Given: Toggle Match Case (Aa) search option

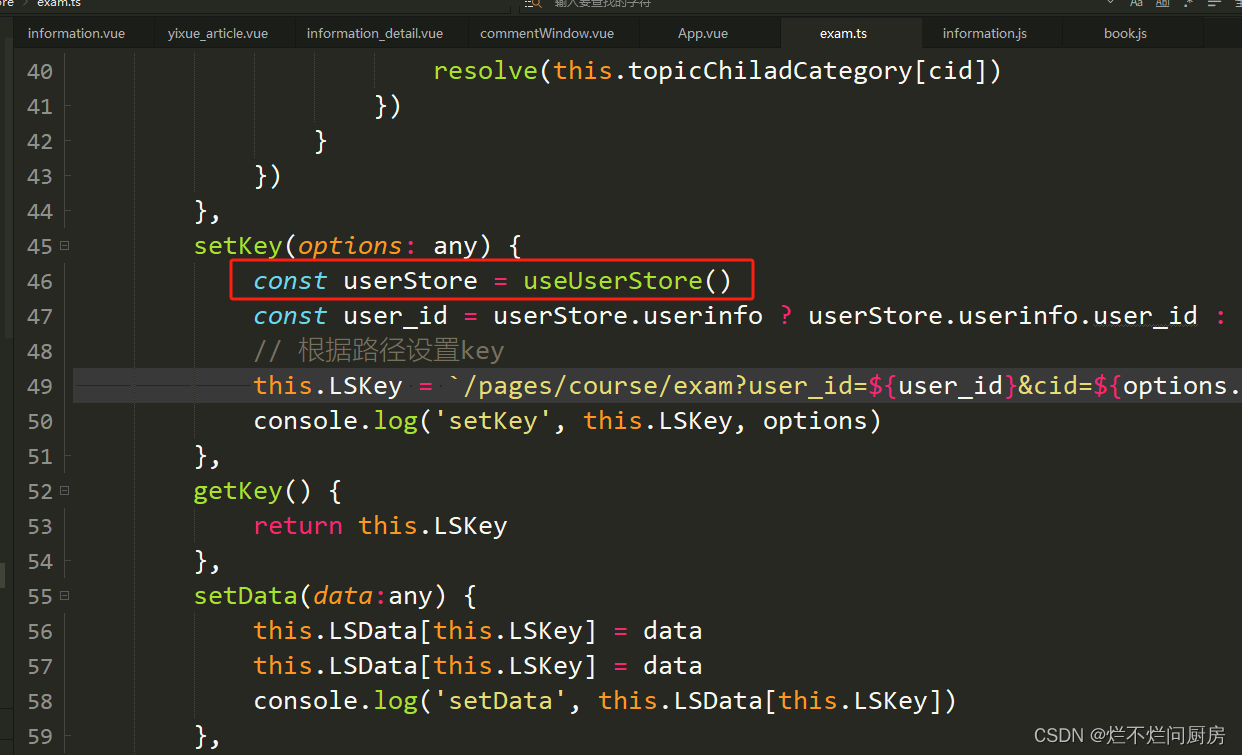Looking at the screenshot, I should tap(1137, 4).
